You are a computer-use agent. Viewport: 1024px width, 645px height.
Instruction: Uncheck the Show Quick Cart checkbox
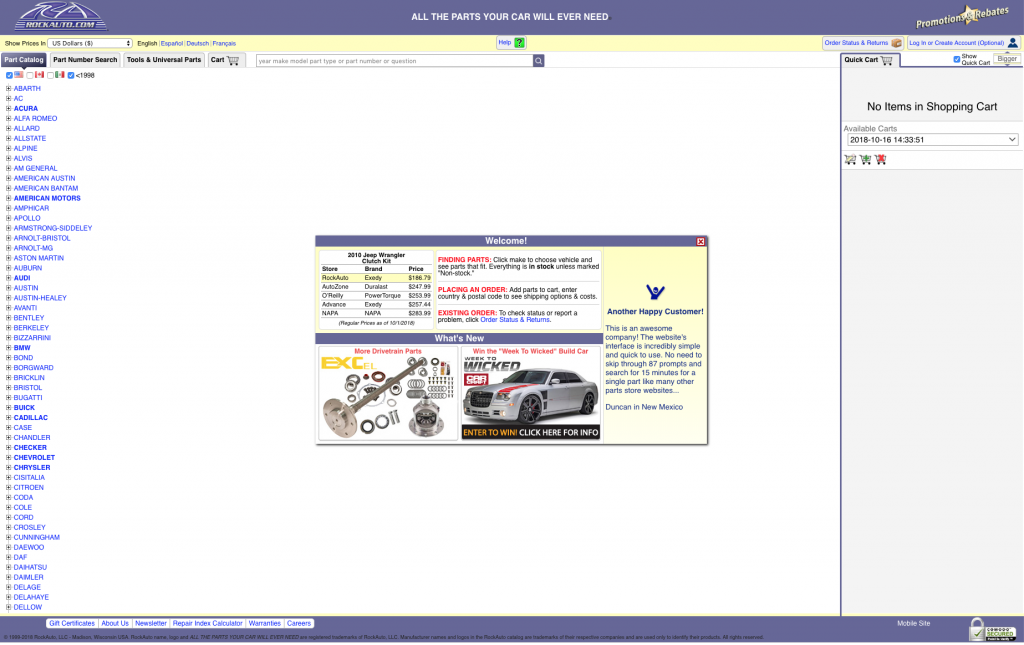[957, 59]
